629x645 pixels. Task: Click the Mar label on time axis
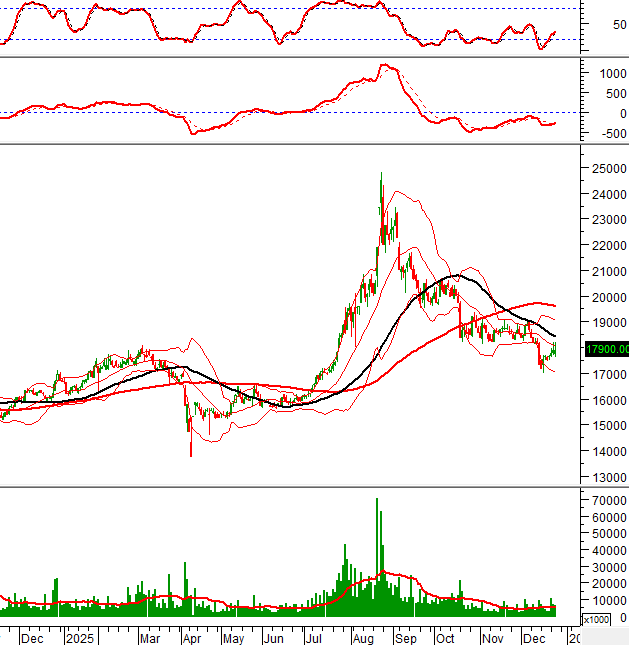[x=151, y=636]
